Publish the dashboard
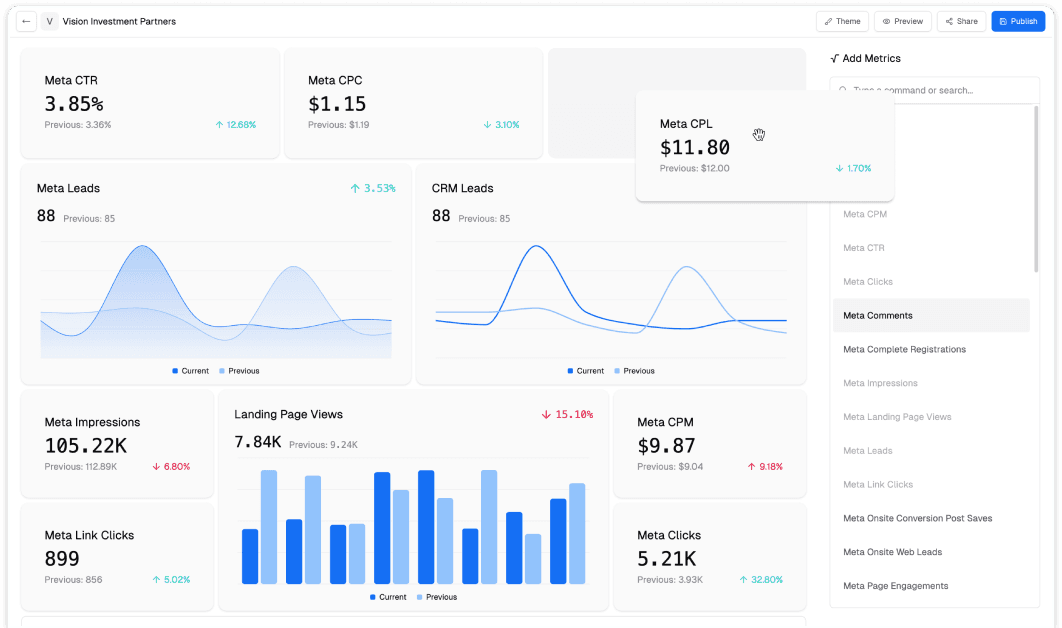The width and height of the screenshot is (1062, 628). [1018, 21]
